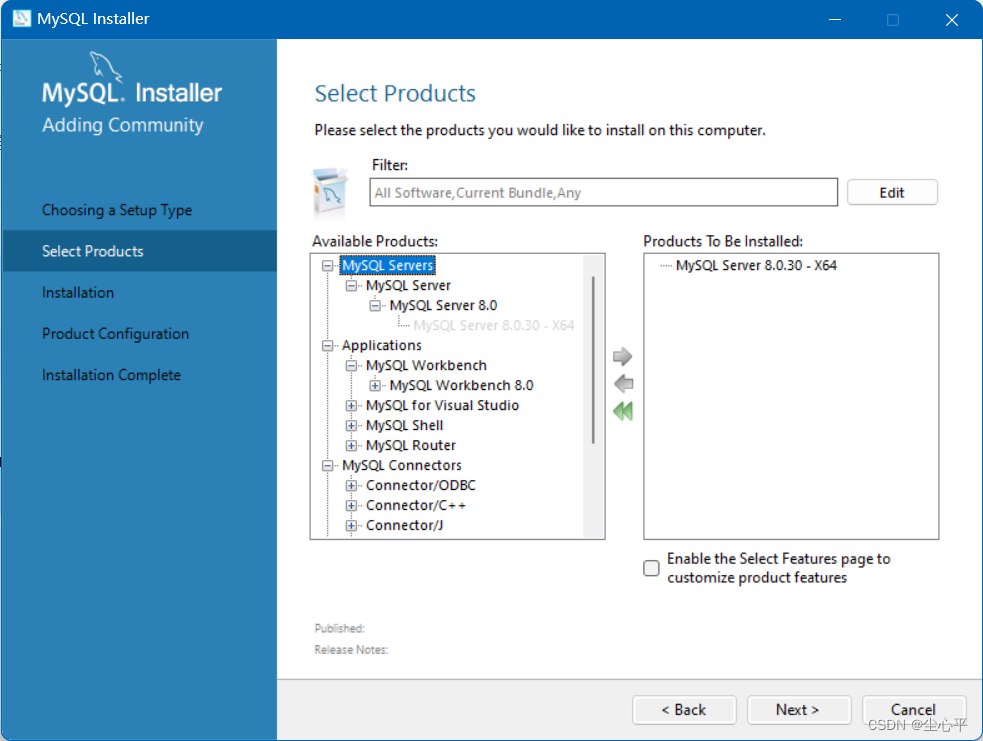983x741 pixels.
Task: Open the Installation Complete step
Action: 112,375
